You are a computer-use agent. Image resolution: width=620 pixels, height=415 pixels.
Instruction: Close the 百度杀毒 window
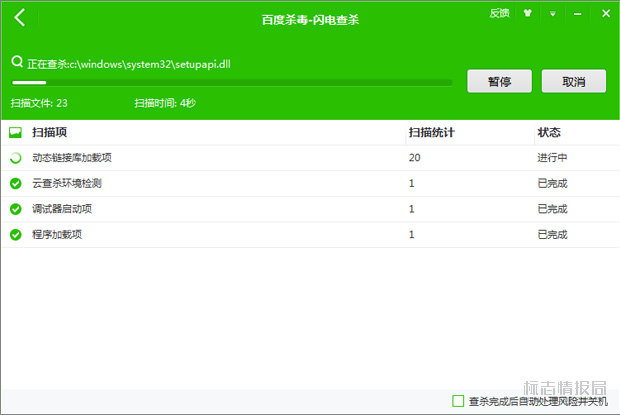[x=606, y=13]
